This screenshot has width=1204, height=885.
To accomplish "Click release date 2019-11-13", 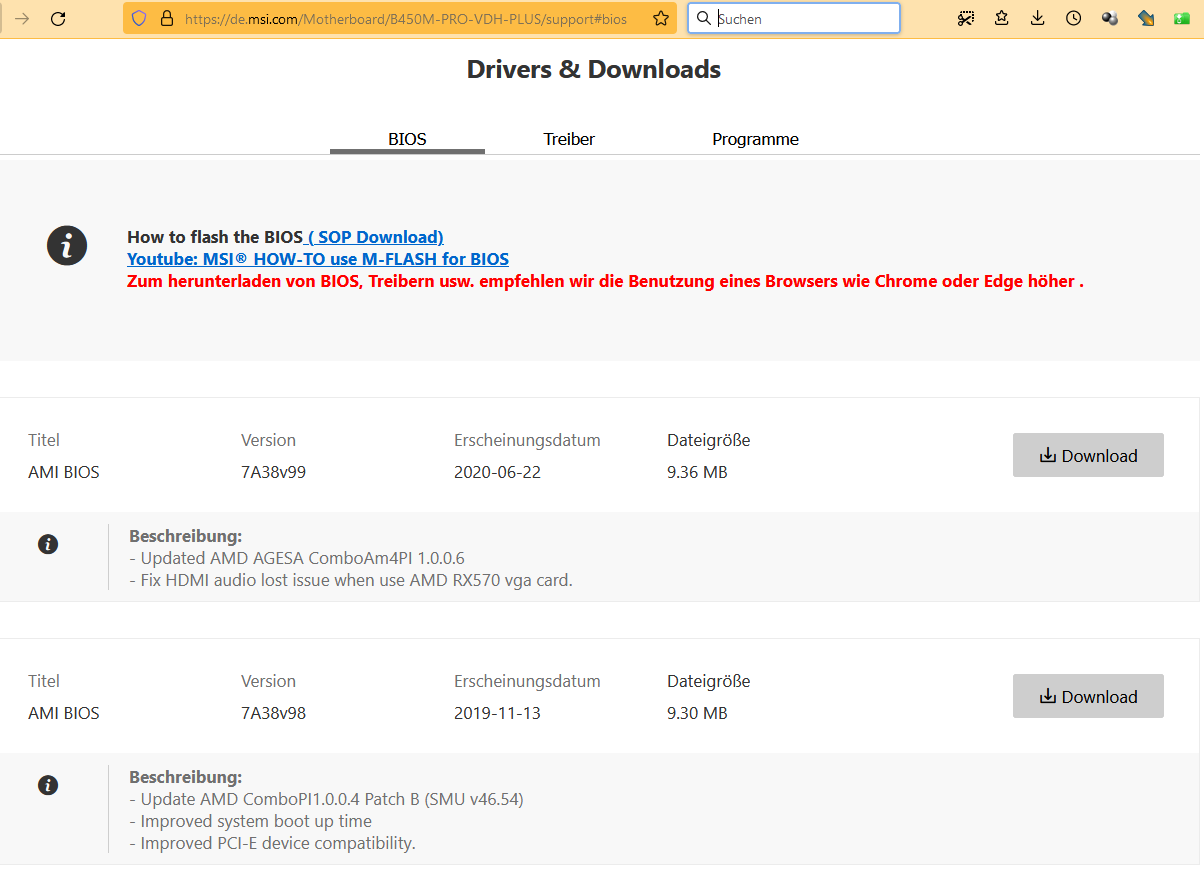I will tap(497, 713).
